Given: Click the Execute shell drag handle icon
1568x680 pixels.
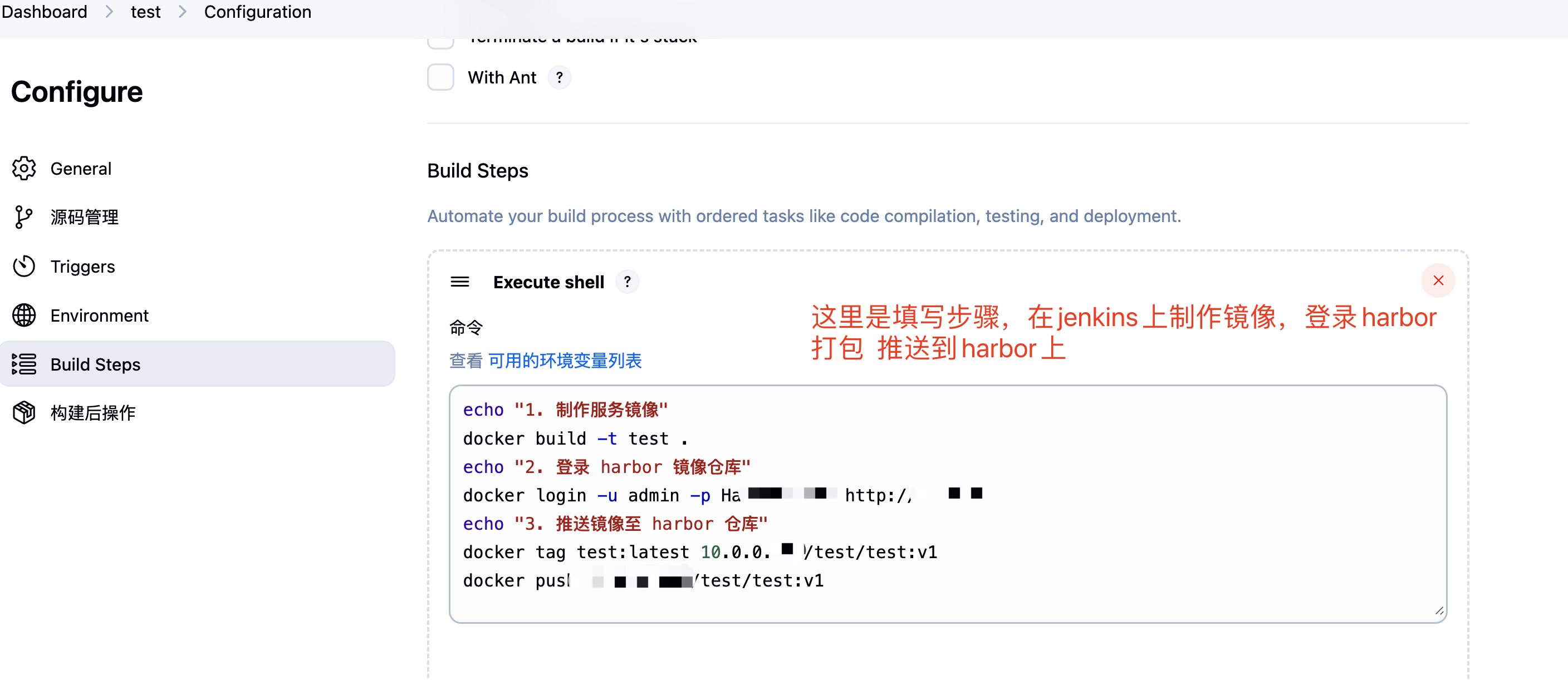Looking at the screenshot, I should (x=459, y=282).
